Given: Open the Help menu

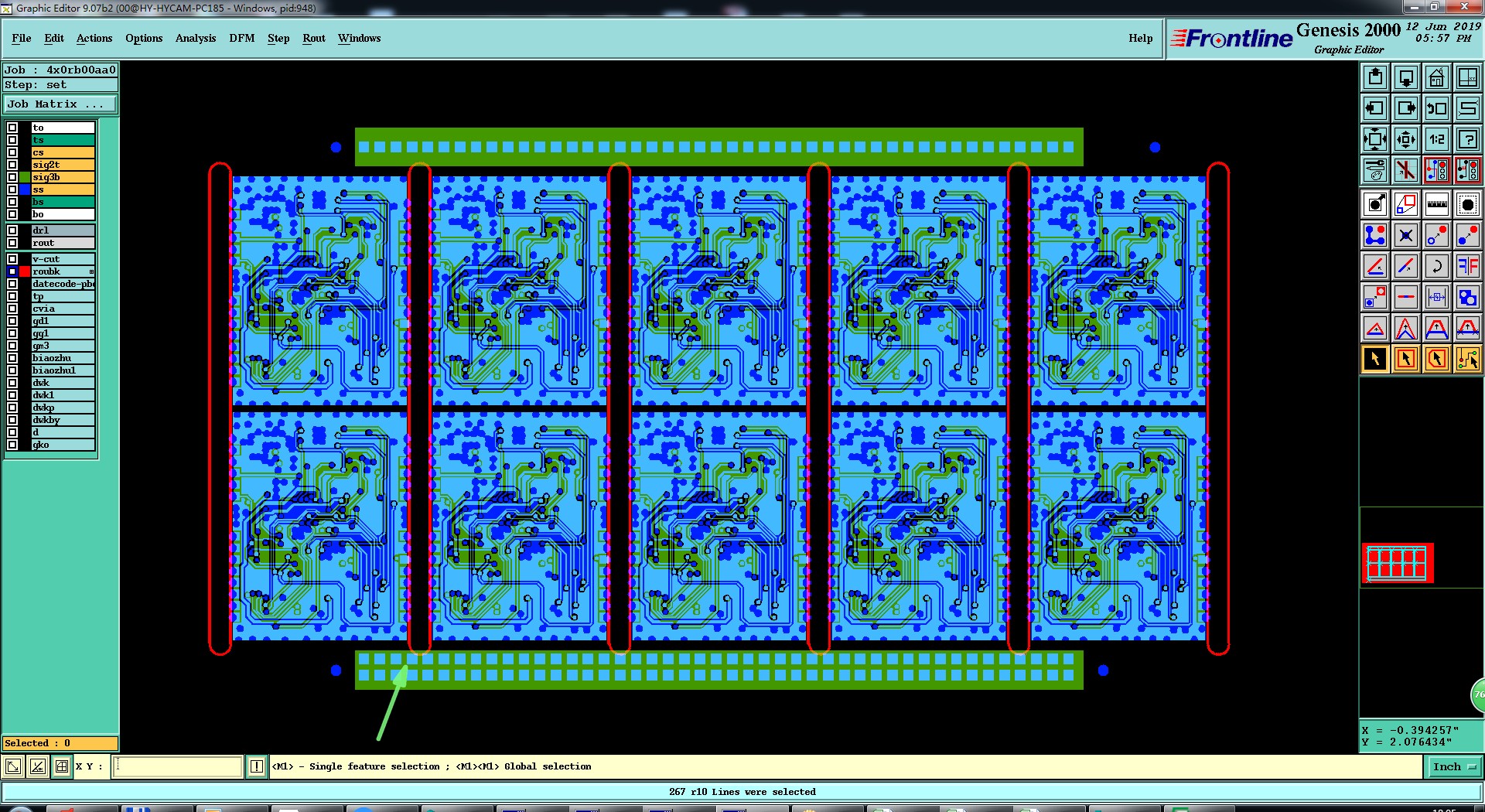Looking at the screenshot, I should pos(1141,38).
